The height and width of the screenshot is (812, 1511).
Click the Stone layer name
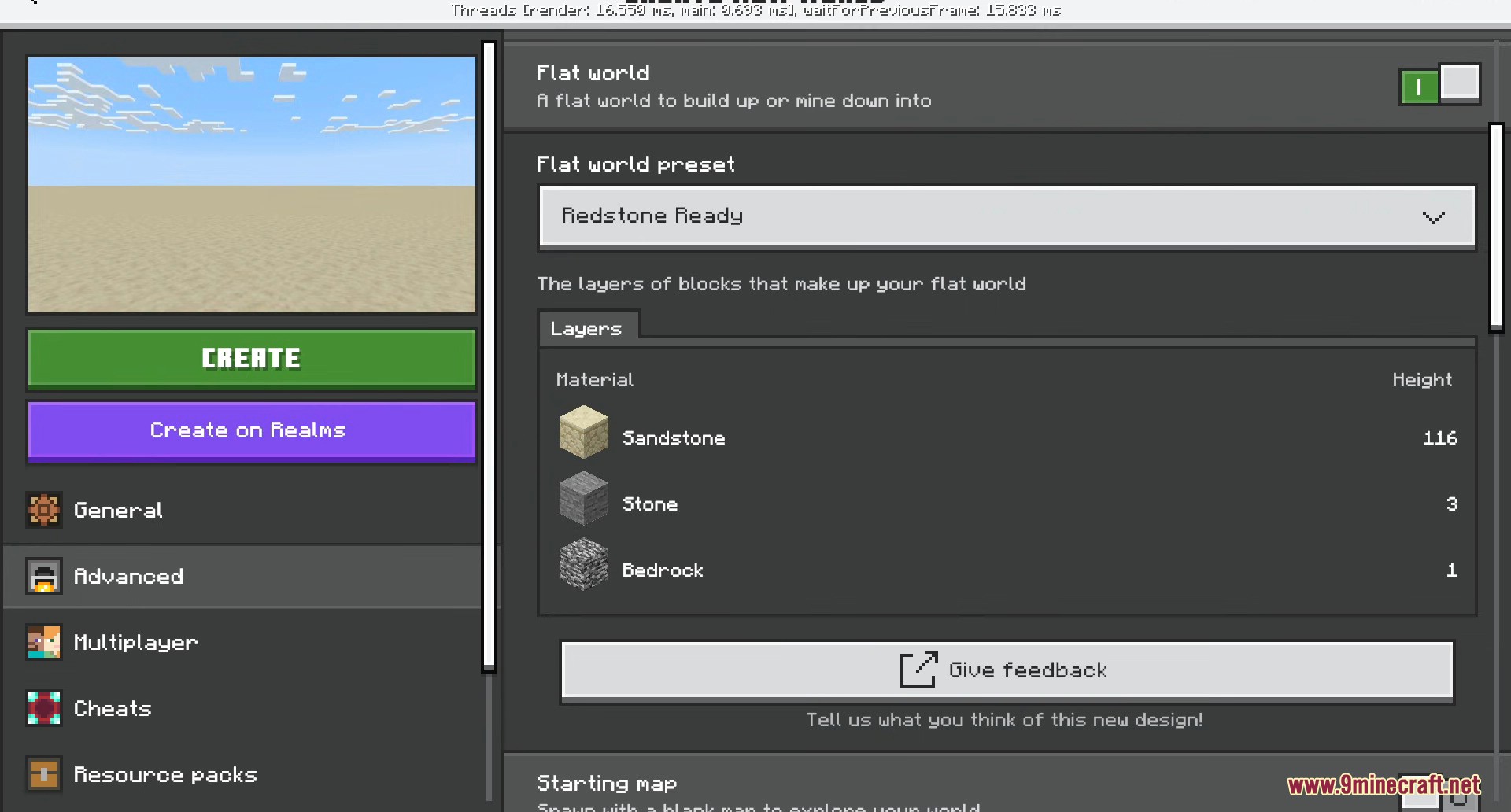click(x=650, y=504)
